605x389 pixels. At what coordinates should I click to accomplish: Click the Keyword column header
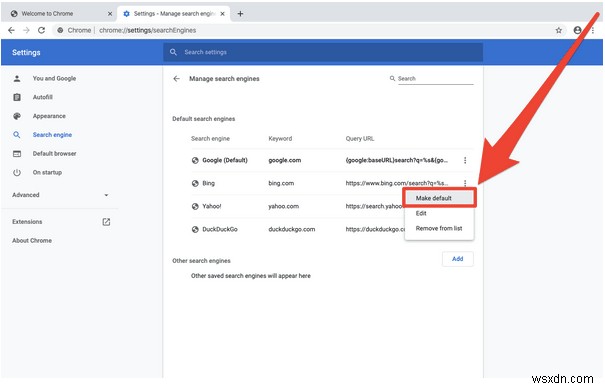[x=280, y=139]
